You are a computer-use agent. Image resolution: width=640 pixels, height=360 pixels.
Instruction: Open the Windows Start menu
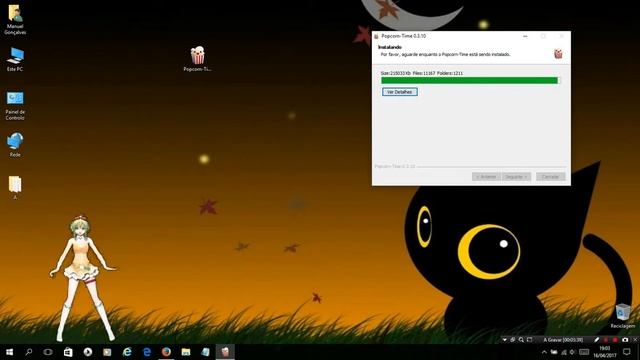click(x=9, y=352)
